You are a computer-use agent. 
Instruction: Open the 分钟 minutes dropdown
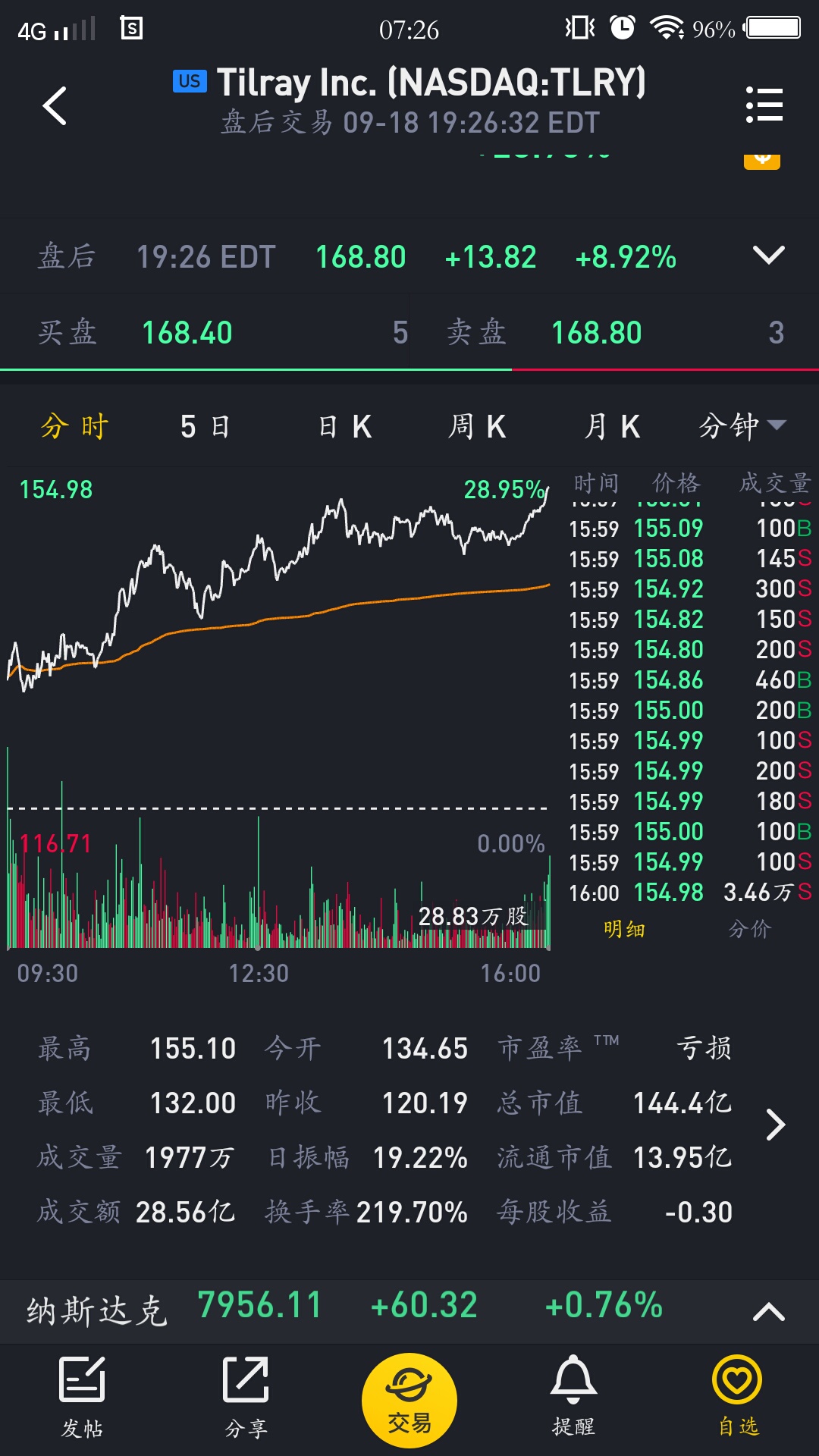742,426
